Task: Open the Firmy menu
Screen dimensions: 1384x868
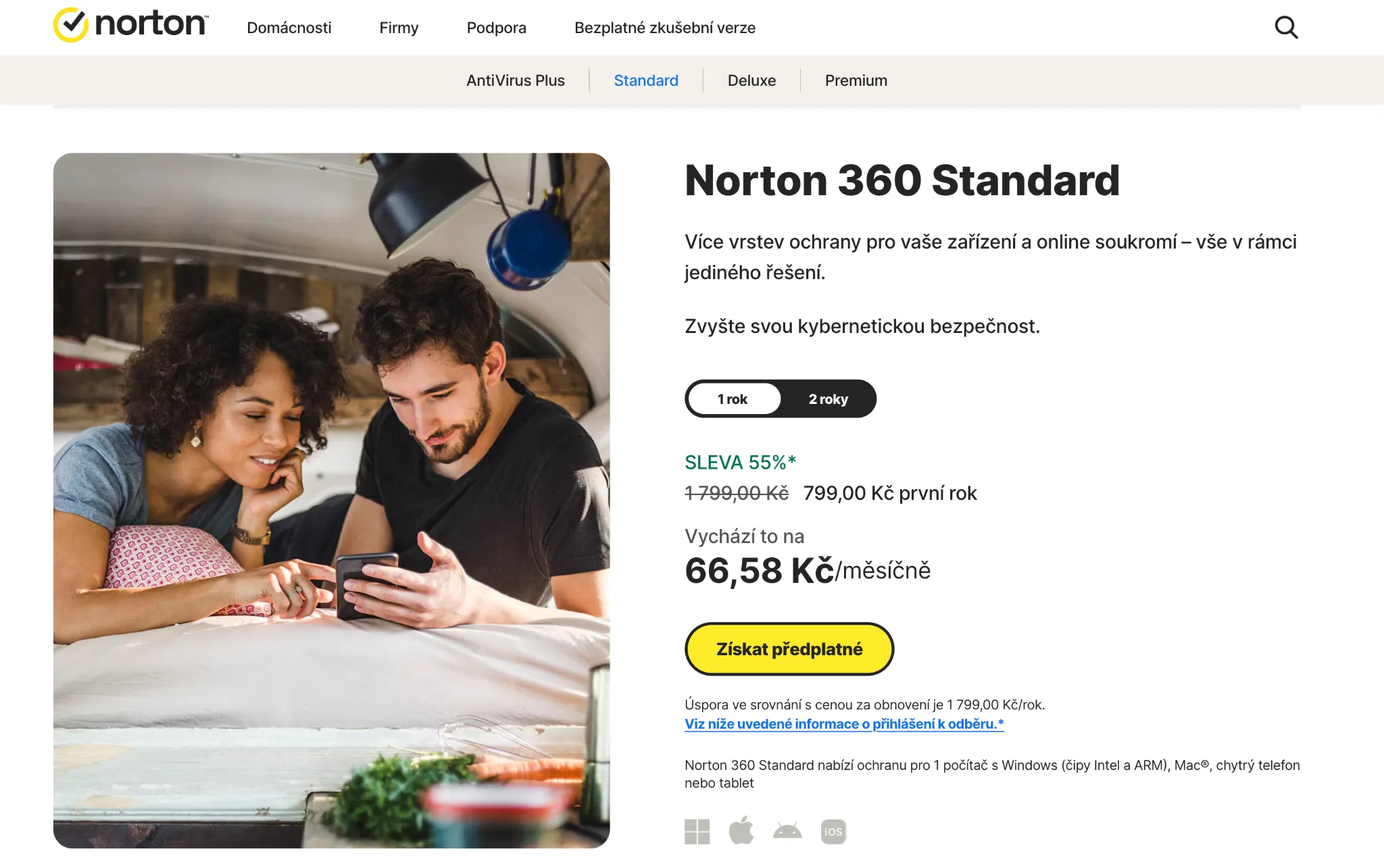Action: [x=399, y=28]
